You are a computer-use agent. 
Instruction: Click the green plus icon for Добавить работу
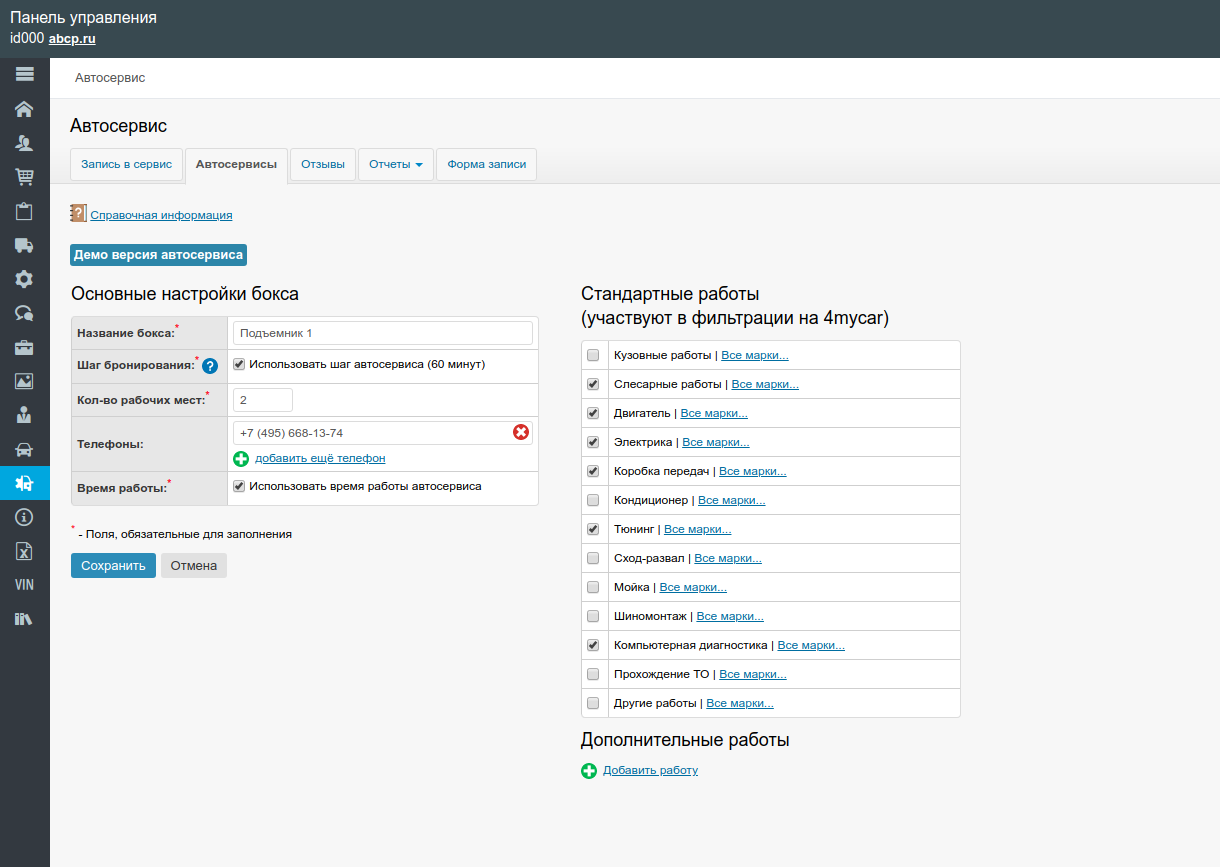[589, 771]
